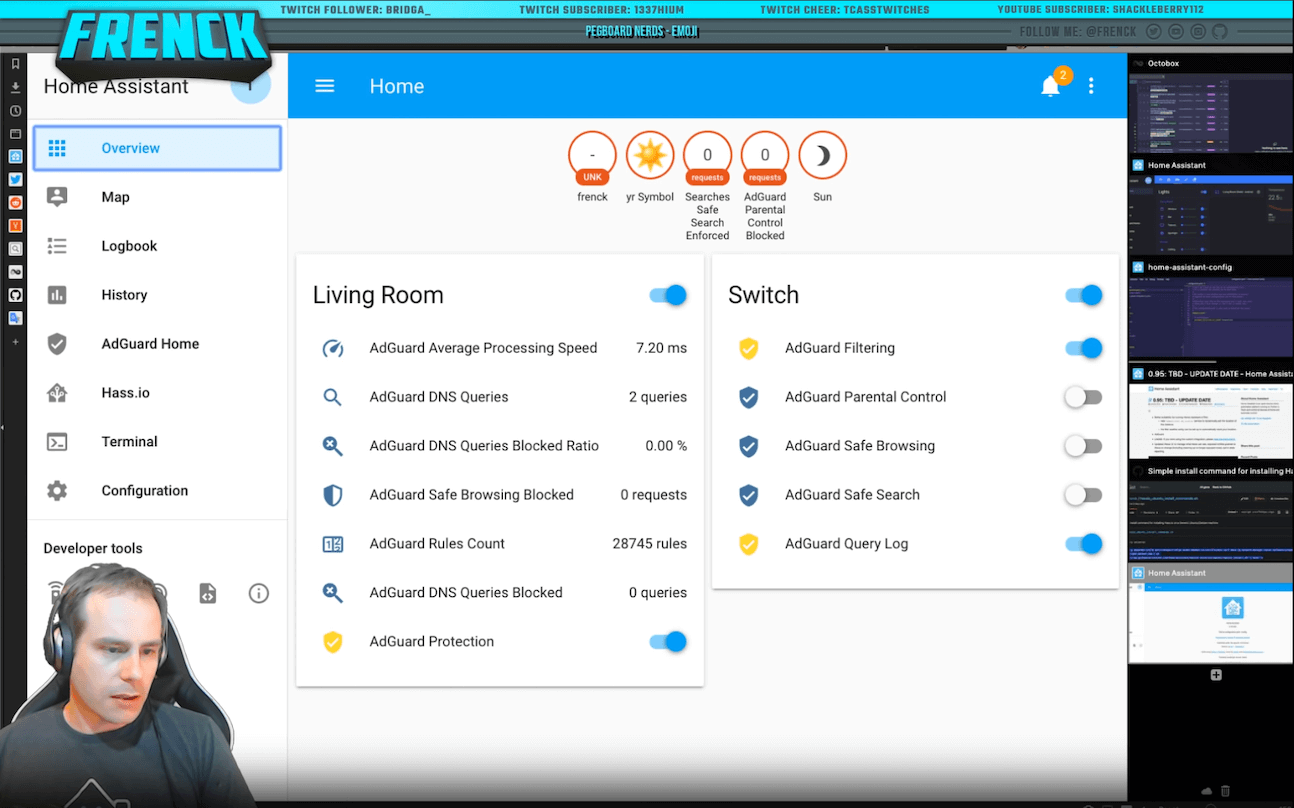The height and width of the screenshot is (808, 1294).
Task: Open the developer tools info icon
Action: pos(258,593)
